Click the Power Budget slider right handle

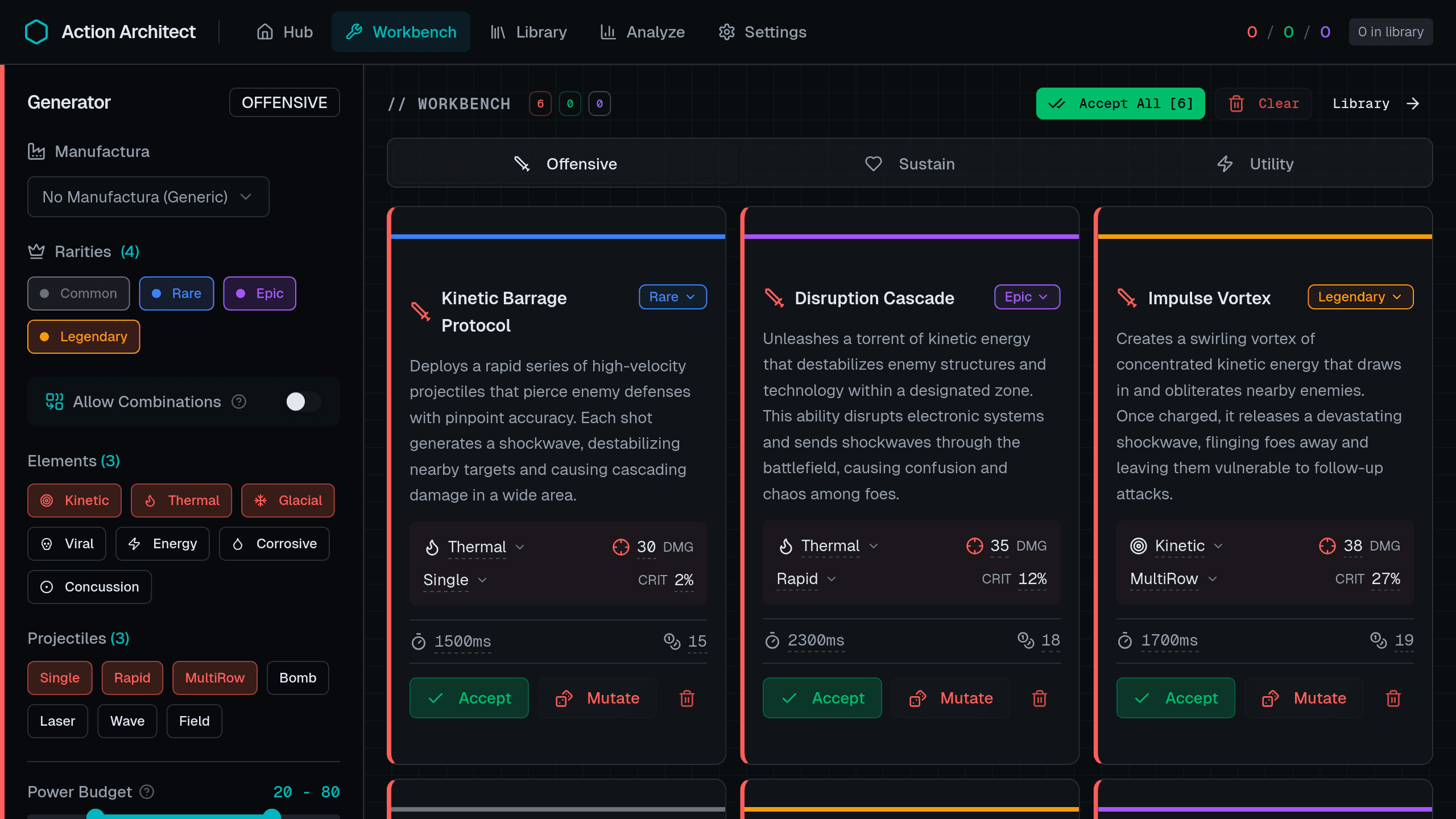pyautogui.click(x=272, y=813)
